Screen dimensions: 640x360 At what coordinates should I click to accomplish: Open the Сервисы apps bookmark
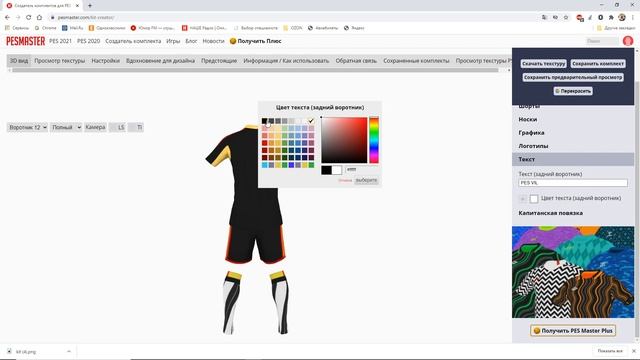[x=17, y=28]
